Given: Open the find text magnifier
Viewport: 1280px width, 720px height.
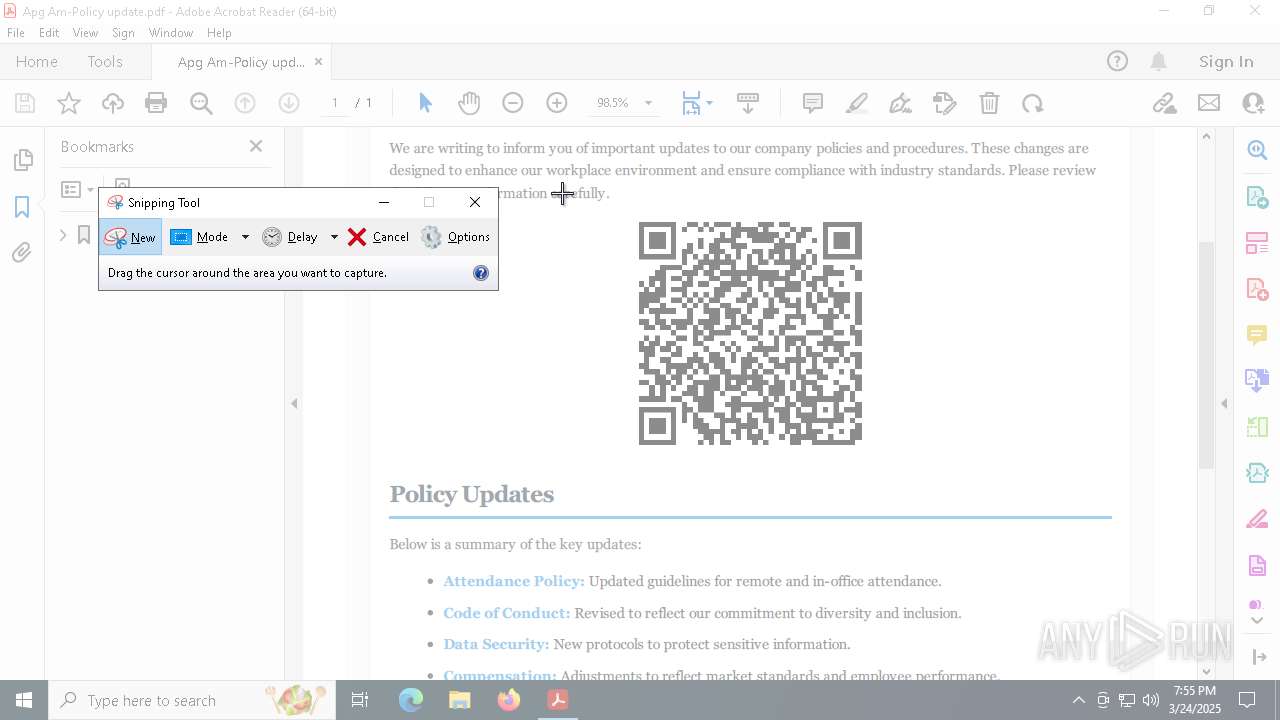Looking at the screenshot, I should coord(201,103).
